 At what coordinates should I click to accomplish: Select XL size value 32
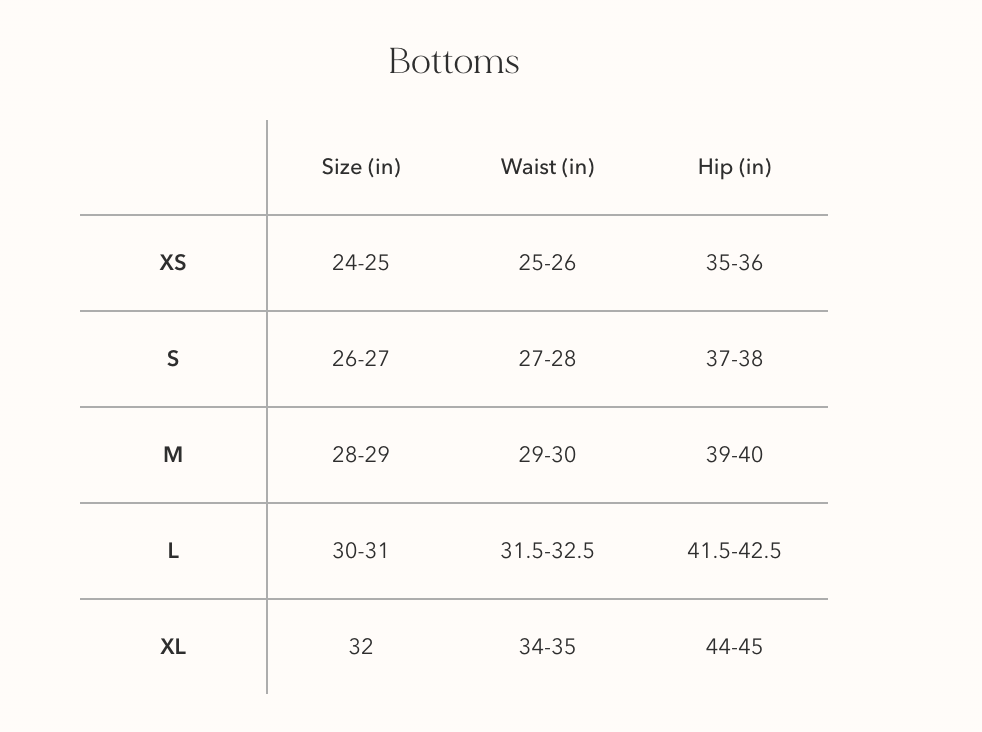pyautogui.click(x=361, y=647)
